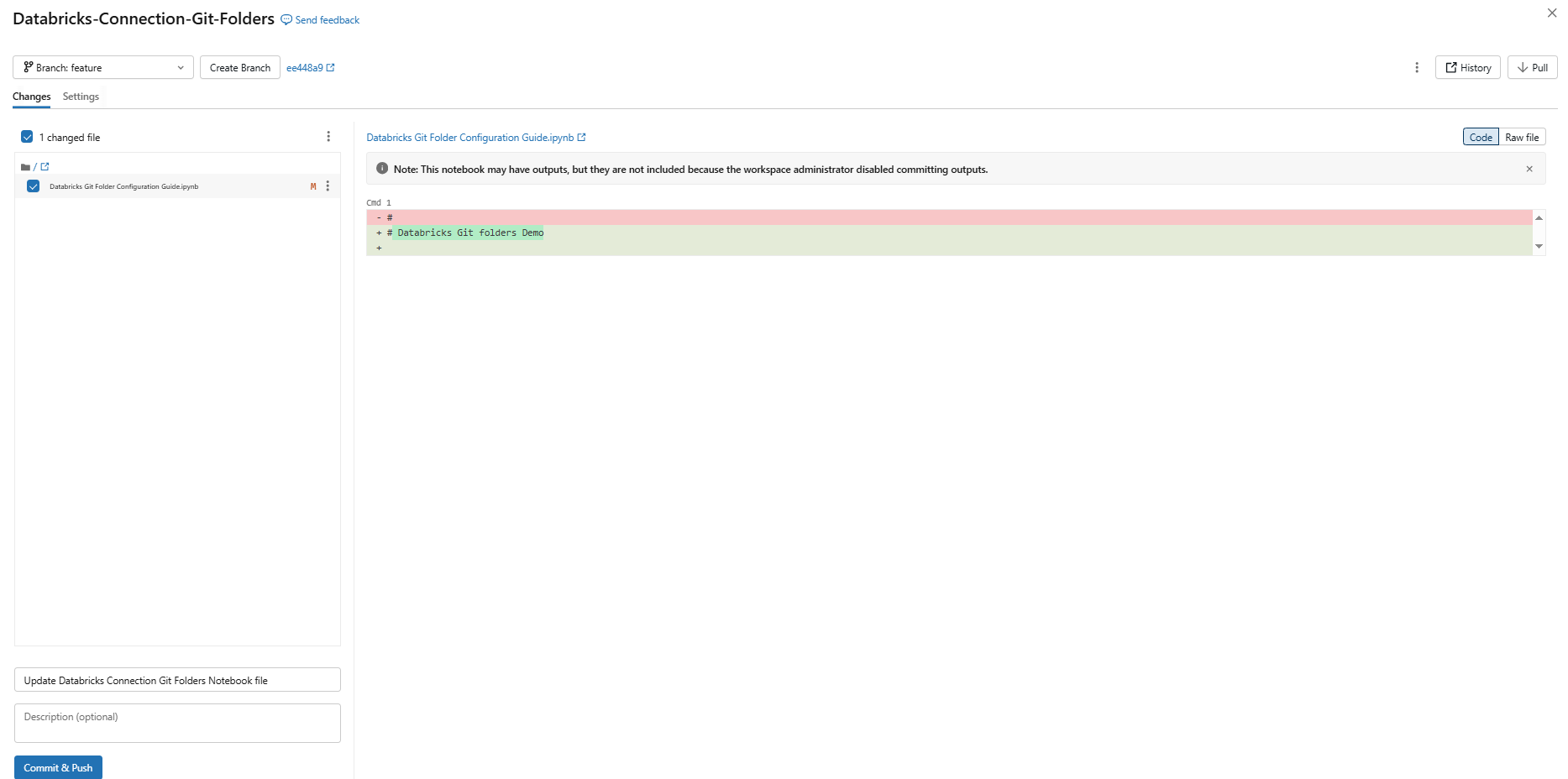
Task: Click the root folder icon
Action: click(x=25, y=167)
